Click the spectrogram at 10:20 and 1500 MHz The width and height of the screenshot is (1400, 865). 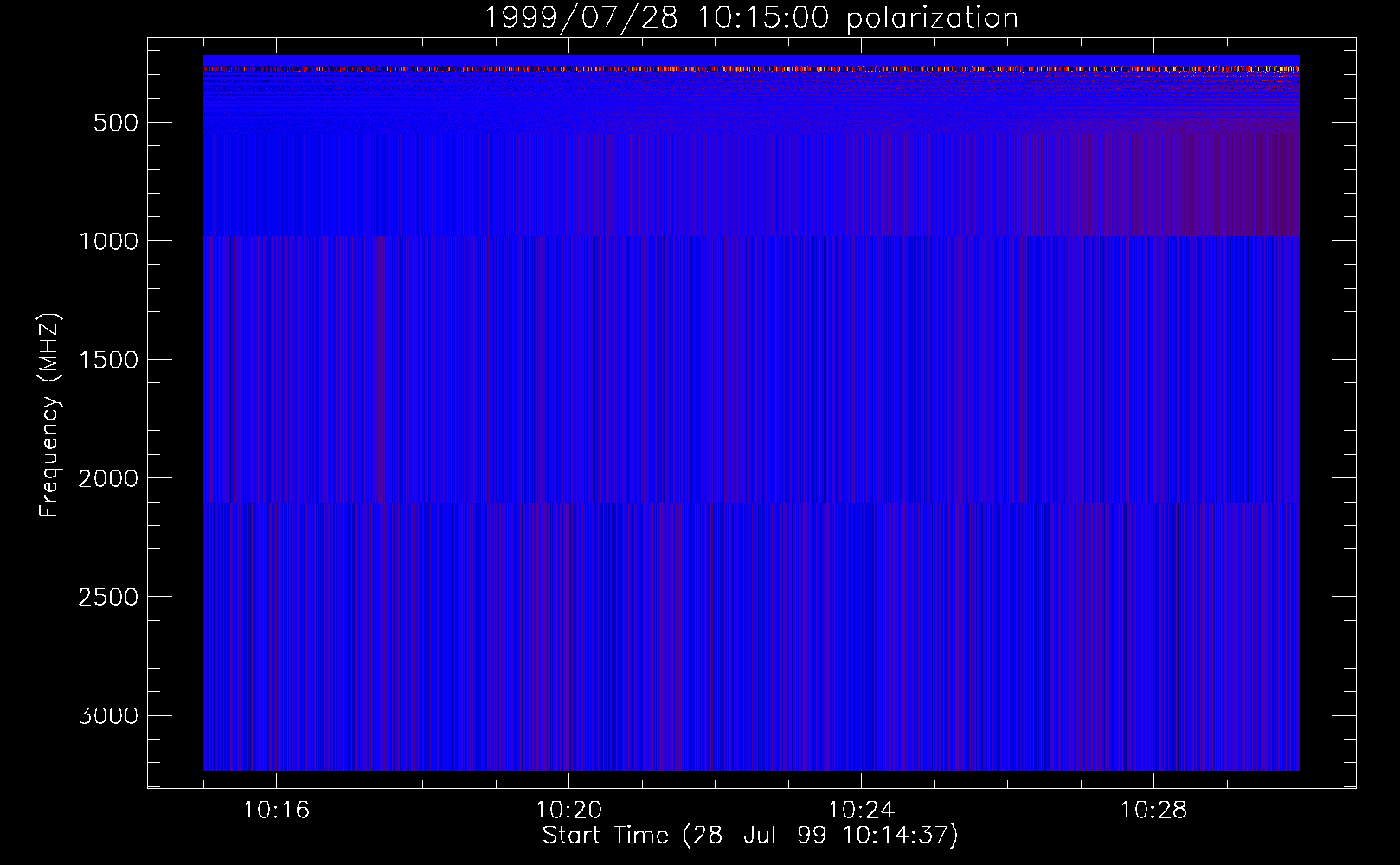[x=568, y=359]
